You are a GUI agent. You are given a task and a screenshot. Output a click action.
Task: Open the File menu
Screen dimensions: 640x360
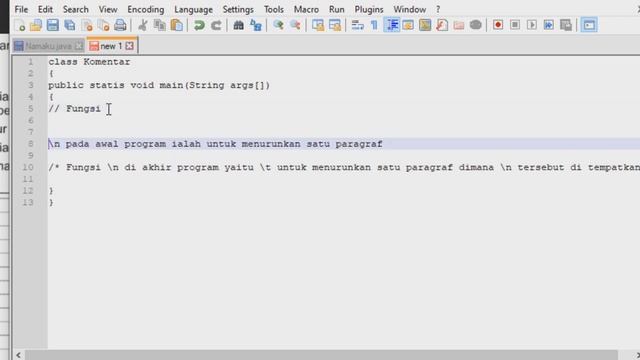[x=21, y=9]
